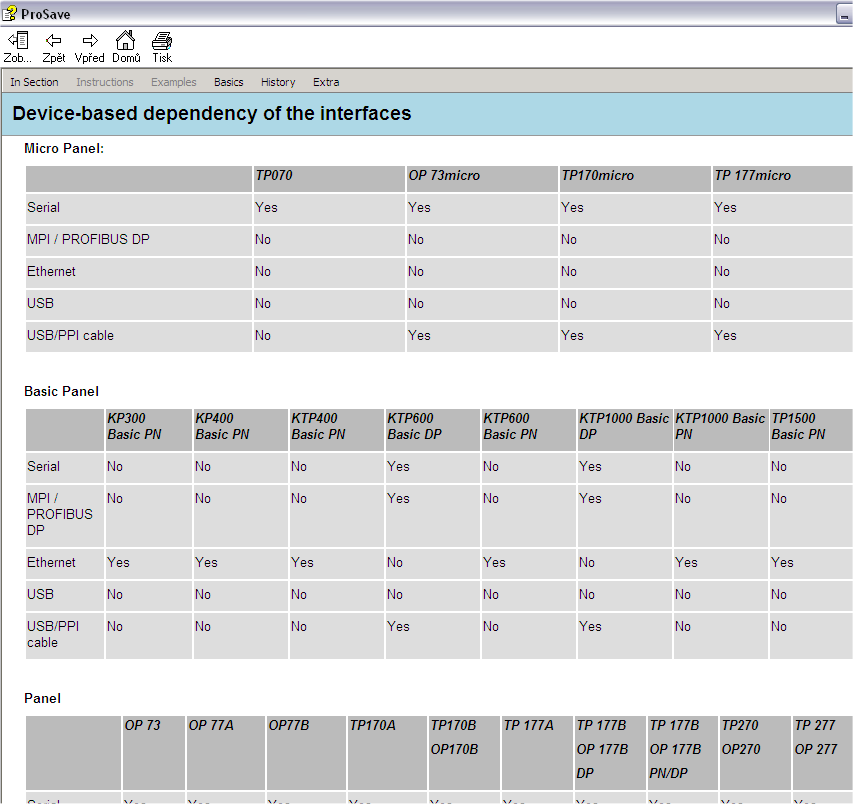Viewport: 853px width, 804px height.
Task: Click the Basic Panel section heading
Action: [x=61, y=391]
